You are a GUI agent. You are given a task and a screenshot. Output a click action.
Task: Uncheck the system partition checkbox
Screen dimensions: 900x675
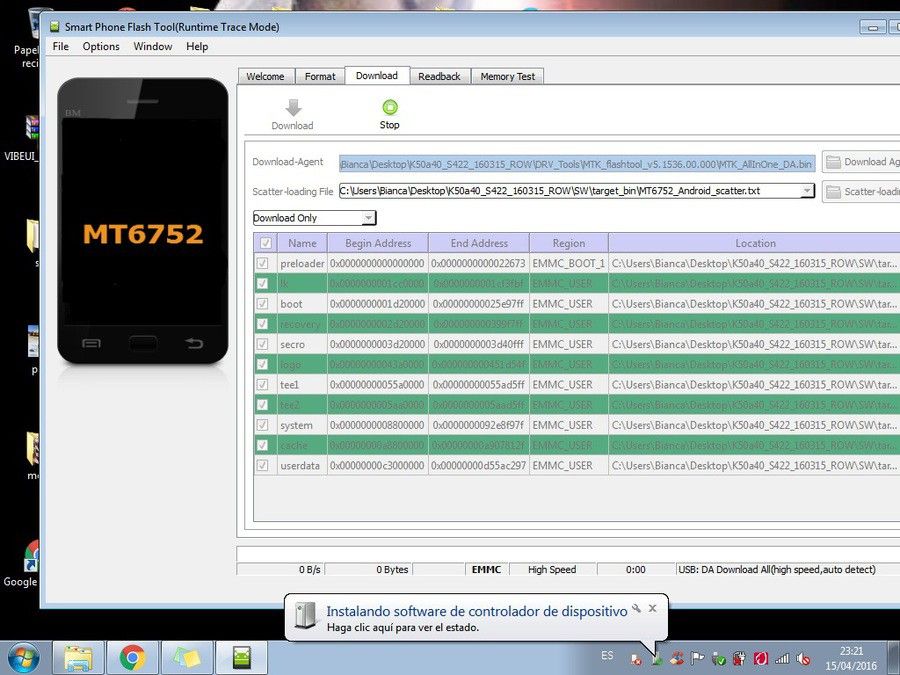point(262,425)
